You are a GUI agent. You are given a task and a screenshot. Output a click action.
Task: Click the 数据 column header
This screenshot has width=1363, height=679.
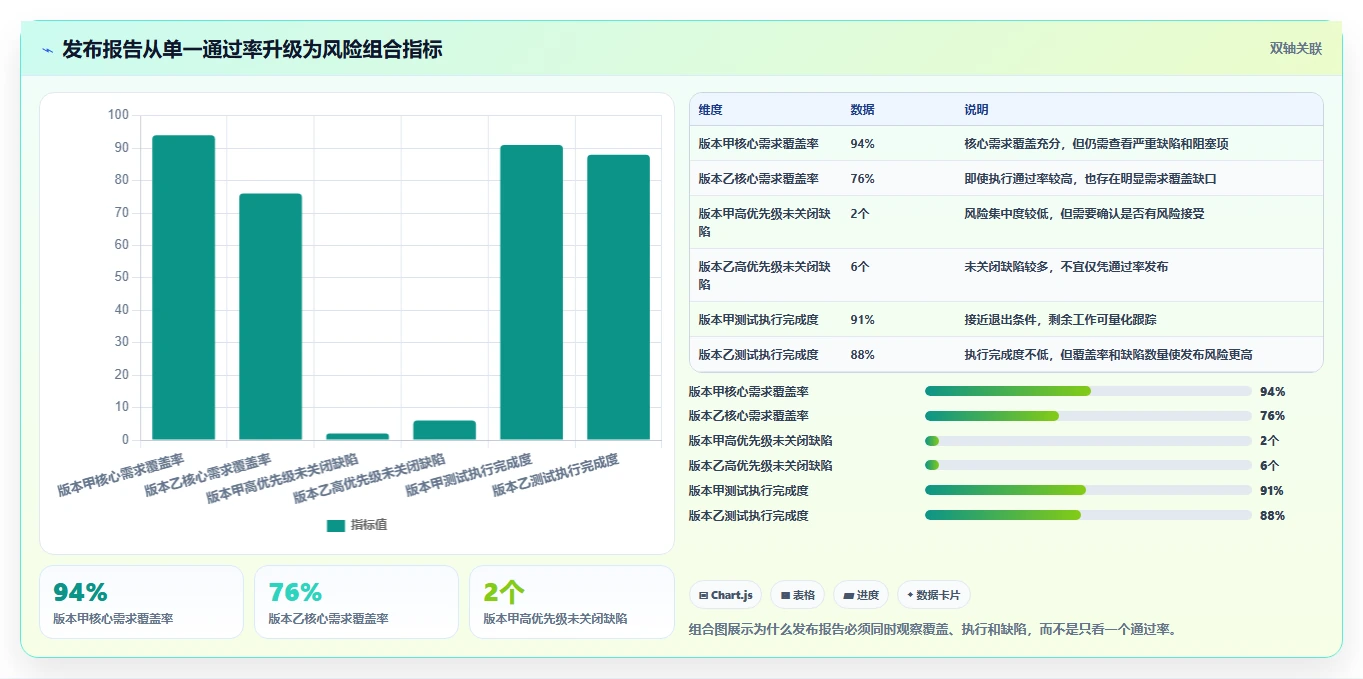pos(862,110)
